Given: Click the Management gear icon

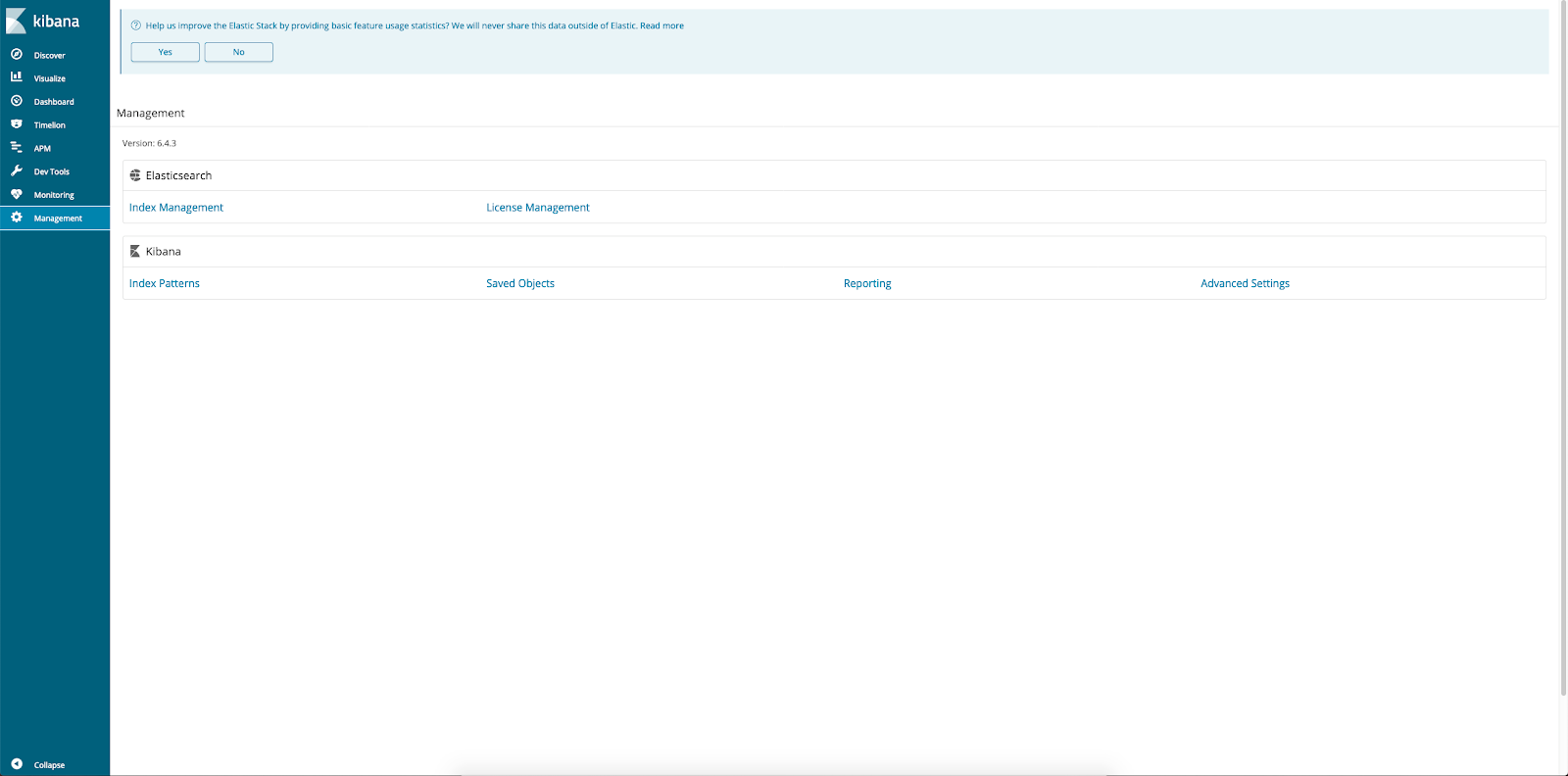Looking at the screenshot, I should click(x=17, y=218).
